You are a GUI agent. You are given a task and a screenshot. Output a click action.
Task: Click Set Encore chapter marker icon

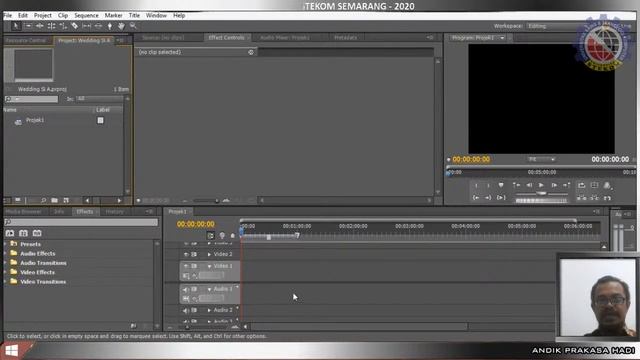pos(222,236)
